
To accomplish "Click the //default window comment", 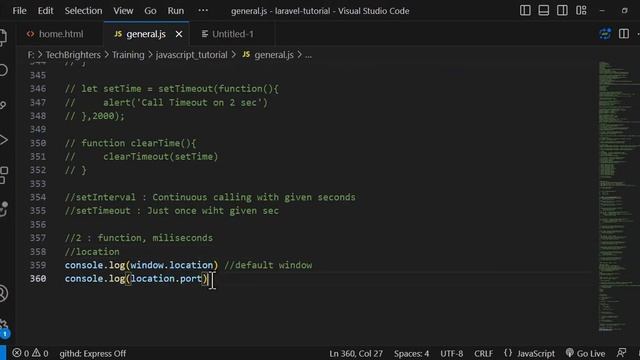I will [268, 265].
